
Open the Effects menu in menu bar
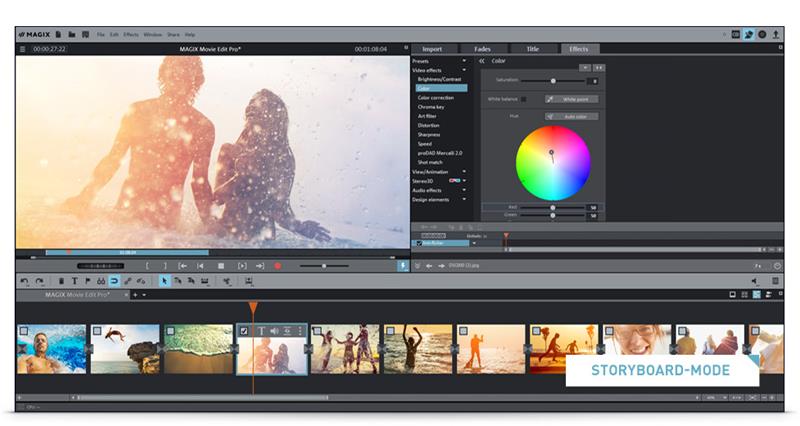[x=131, y=34]
